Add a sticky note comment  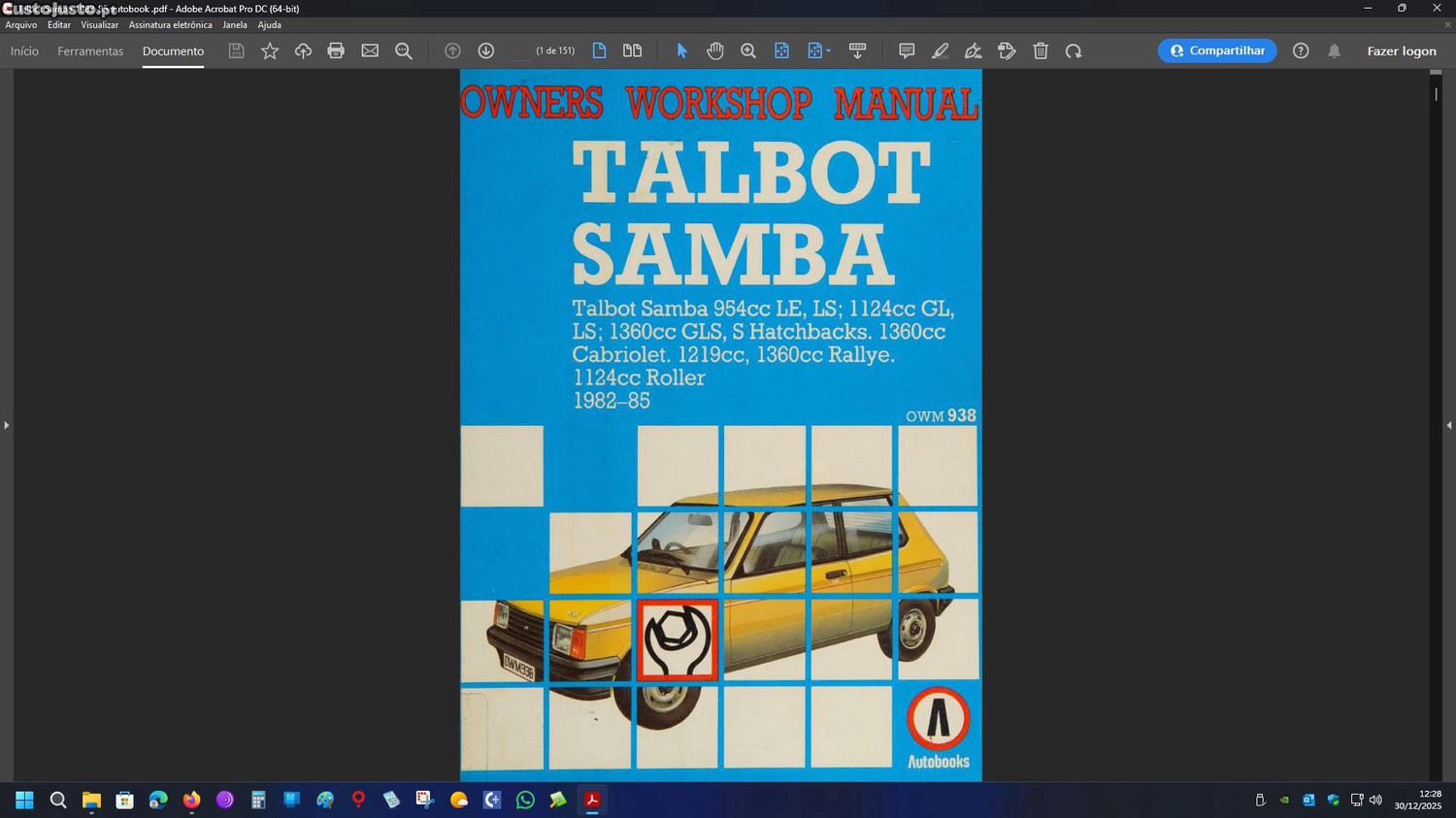[x=905, y=50]
